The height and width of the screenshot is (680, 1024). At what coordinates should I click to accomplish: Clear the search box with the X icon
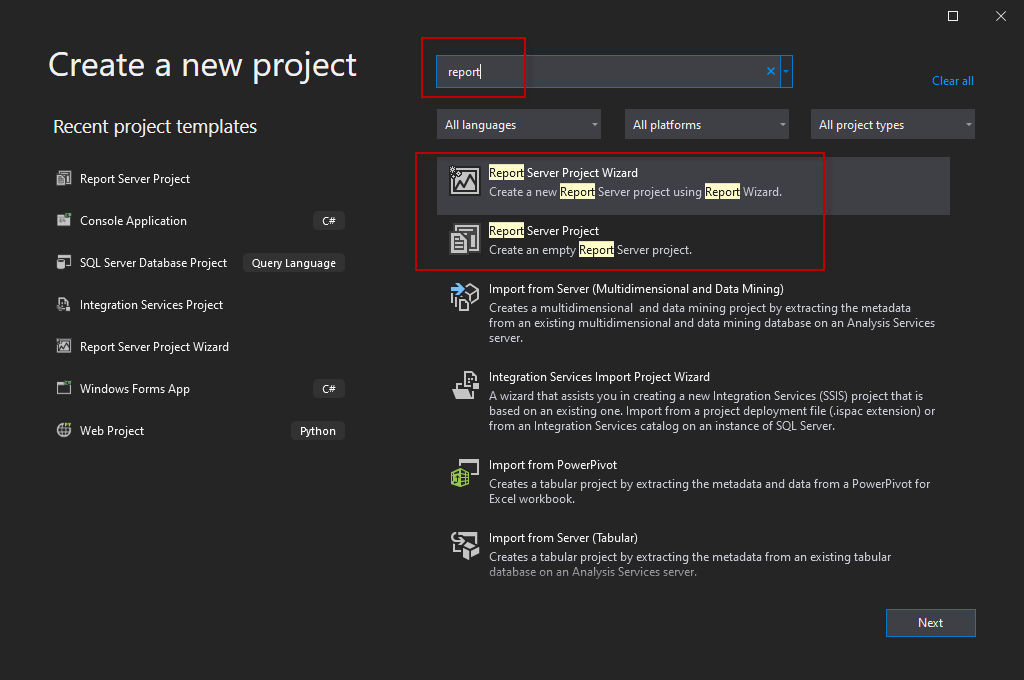coord(771,72)
